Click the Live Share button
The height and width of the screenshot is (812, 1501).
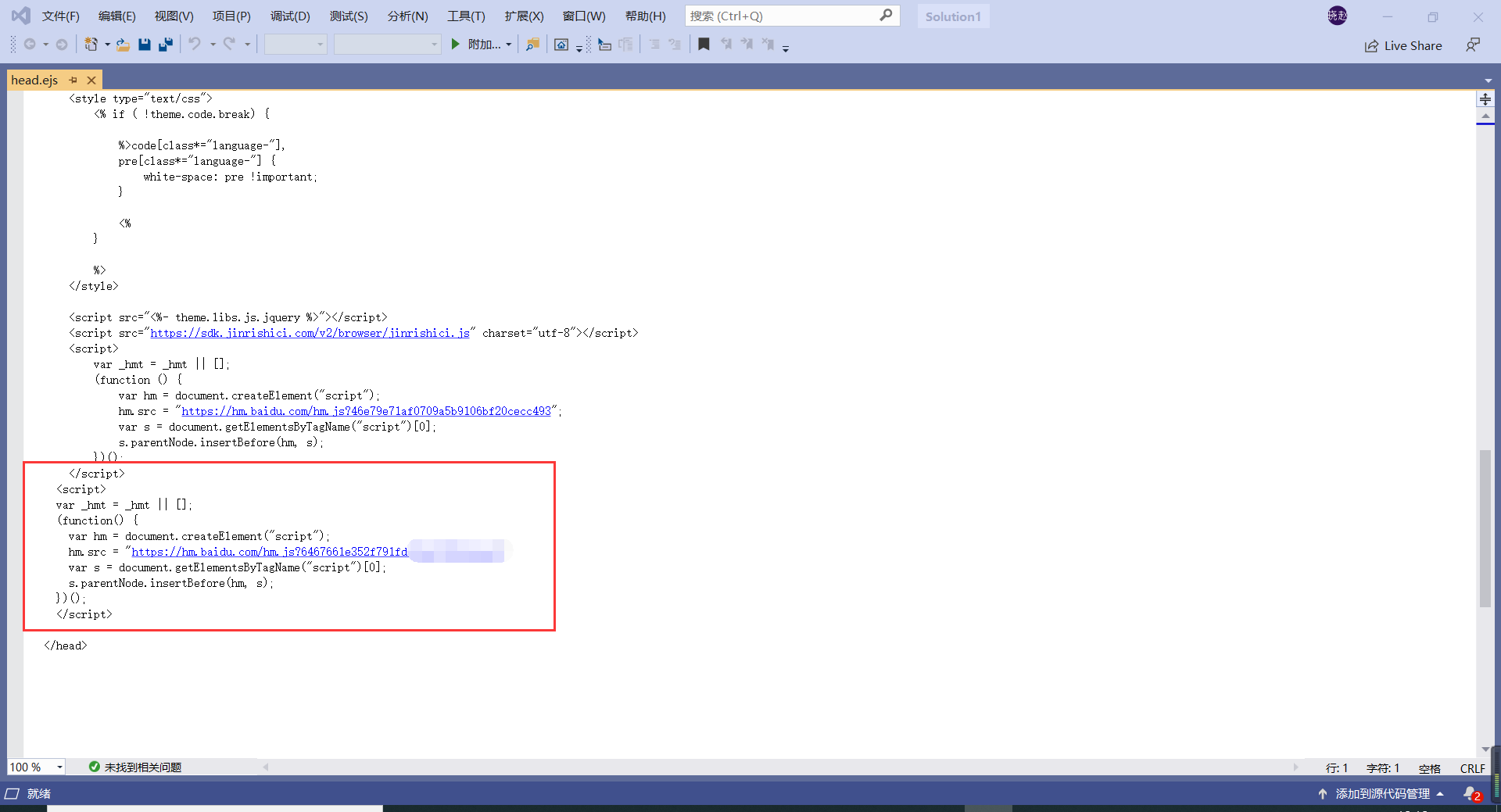(x=1404, y=45)
